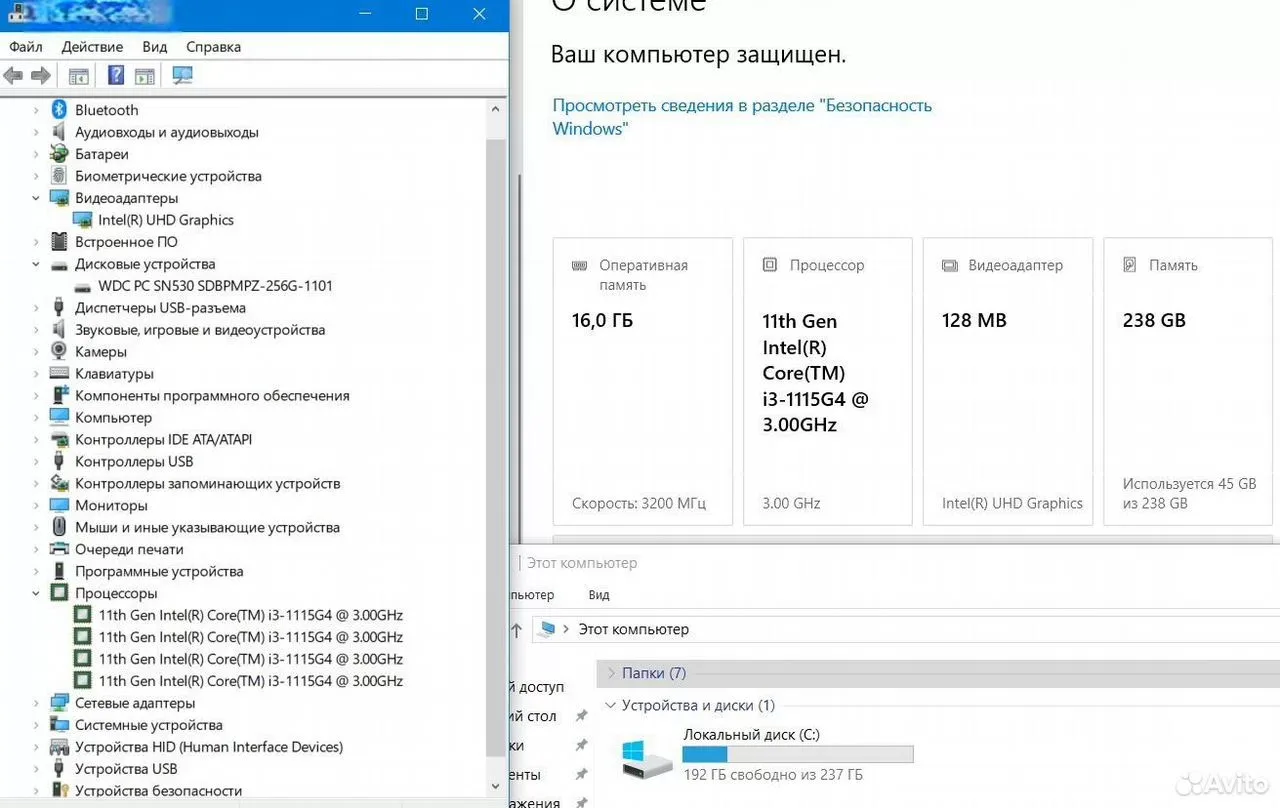Open the Вид menu in Device Manager

[x=154, y=47]
